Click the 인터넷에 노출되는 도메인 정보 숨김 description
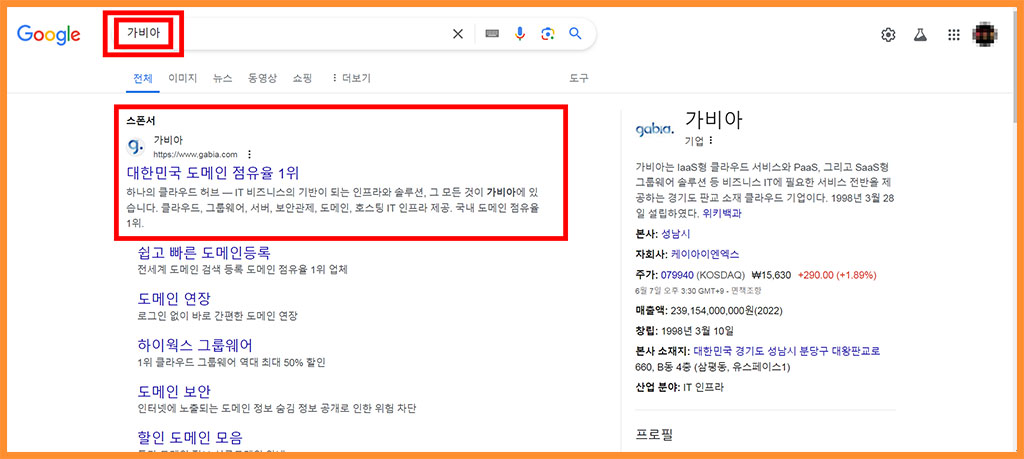 277,409
